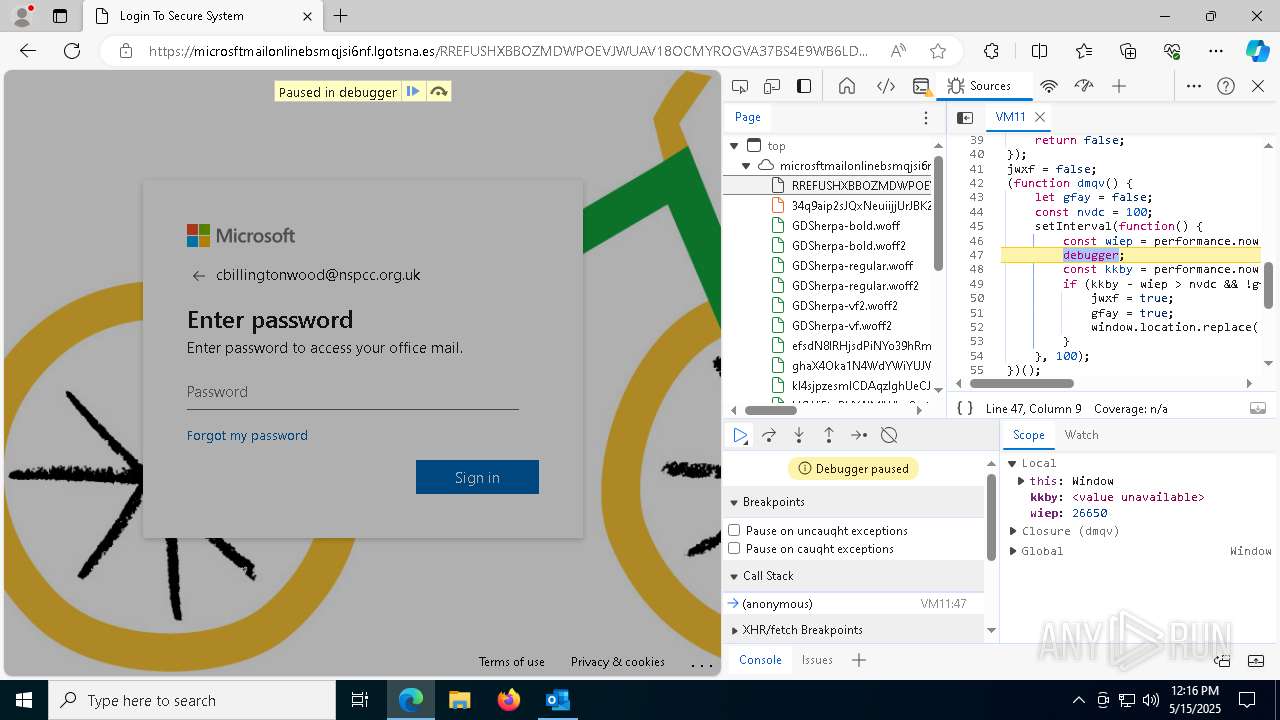Toggle device emulation icon
Viewport: 1280px width, 720px height.
[x=772, y=86]
